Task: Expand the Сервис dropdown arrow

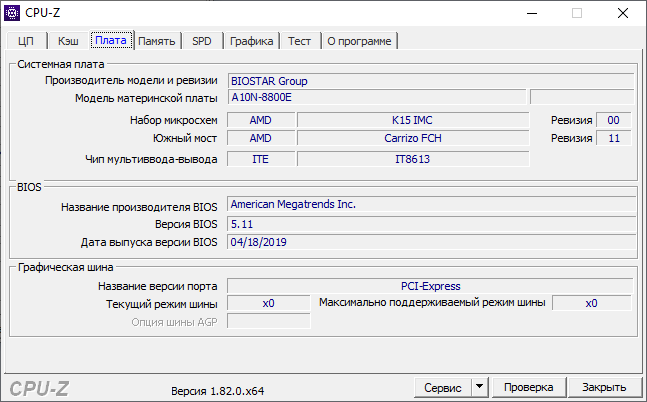Action: [x=479, y=387]
